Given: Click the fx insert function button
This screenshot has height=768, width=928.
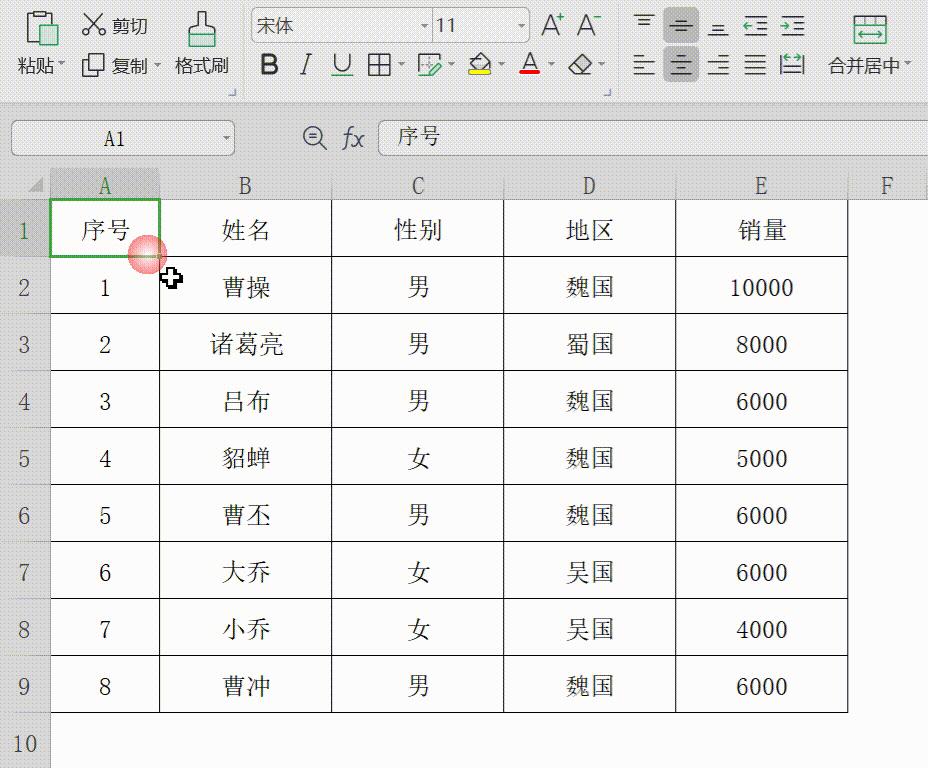Looking at the screenshot, I should (352, 138).
